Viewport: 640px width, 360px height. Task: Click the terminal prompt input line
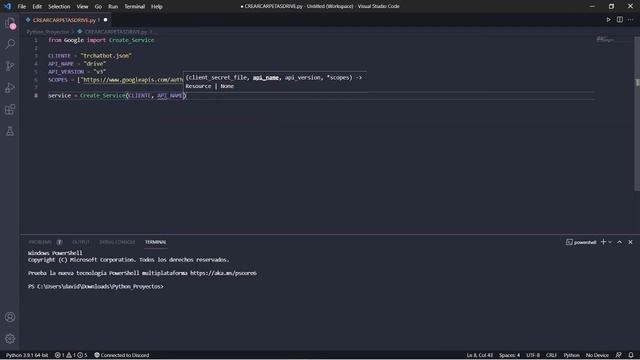[96, 287]
